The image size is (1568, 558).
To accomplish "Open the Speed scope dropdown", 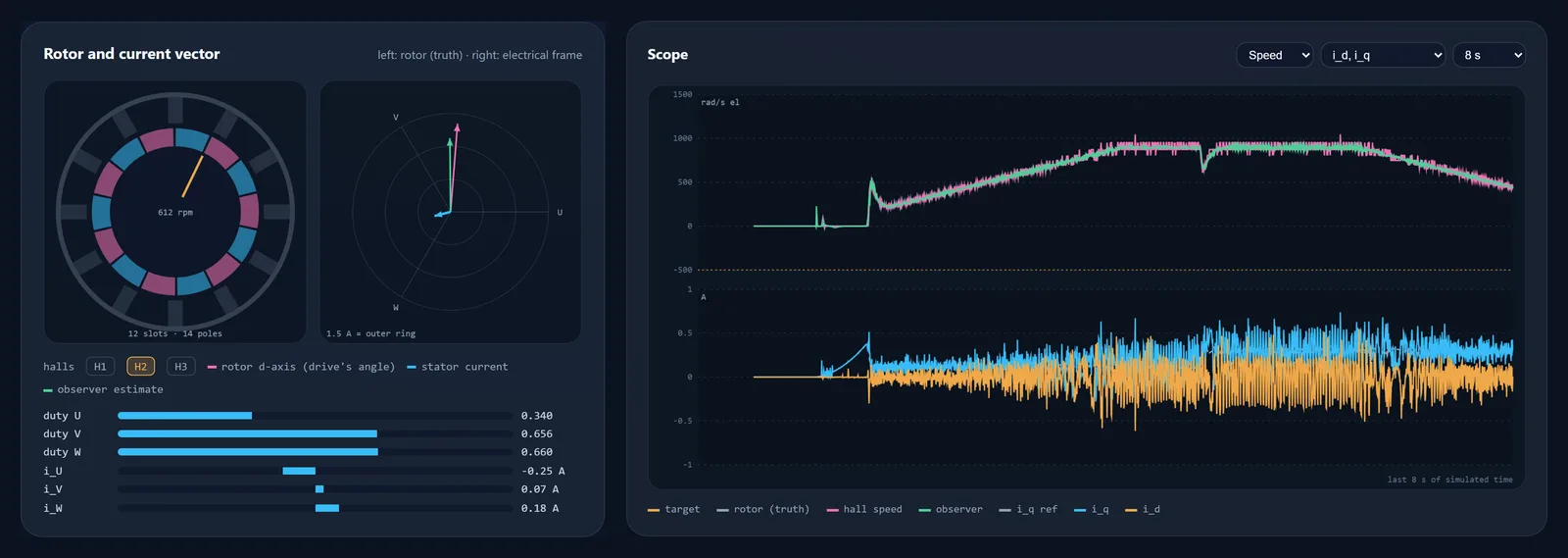I will click(1275, 55).
